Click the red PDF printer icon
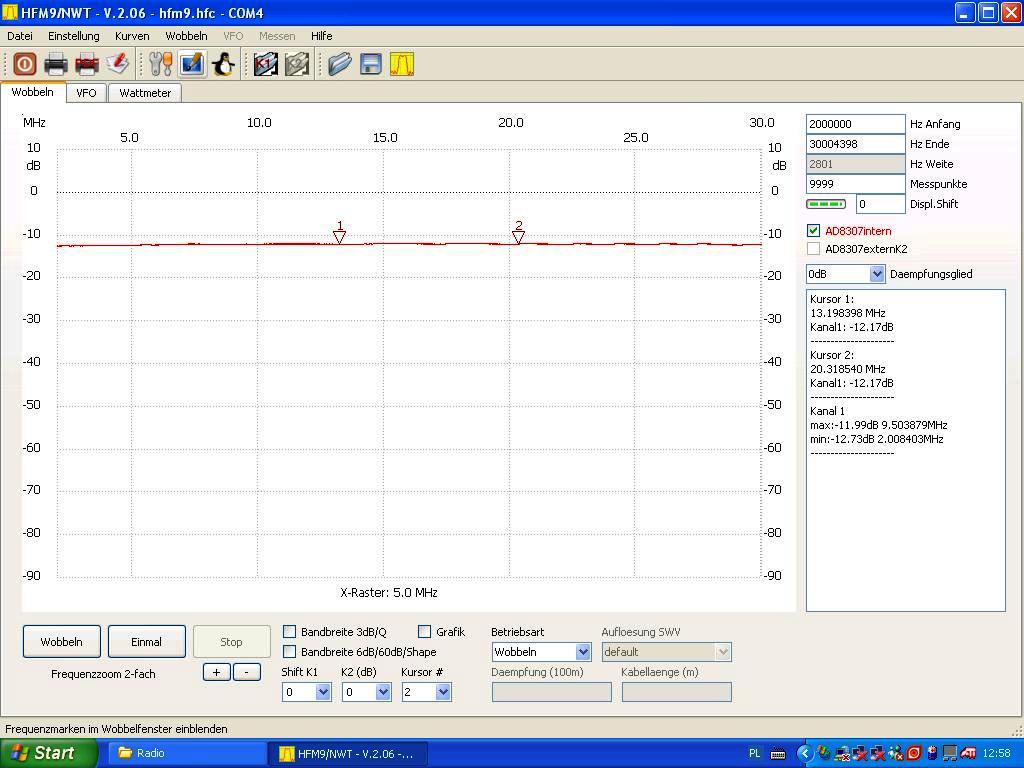The image size is (1024, 768). tap(87, 64)
